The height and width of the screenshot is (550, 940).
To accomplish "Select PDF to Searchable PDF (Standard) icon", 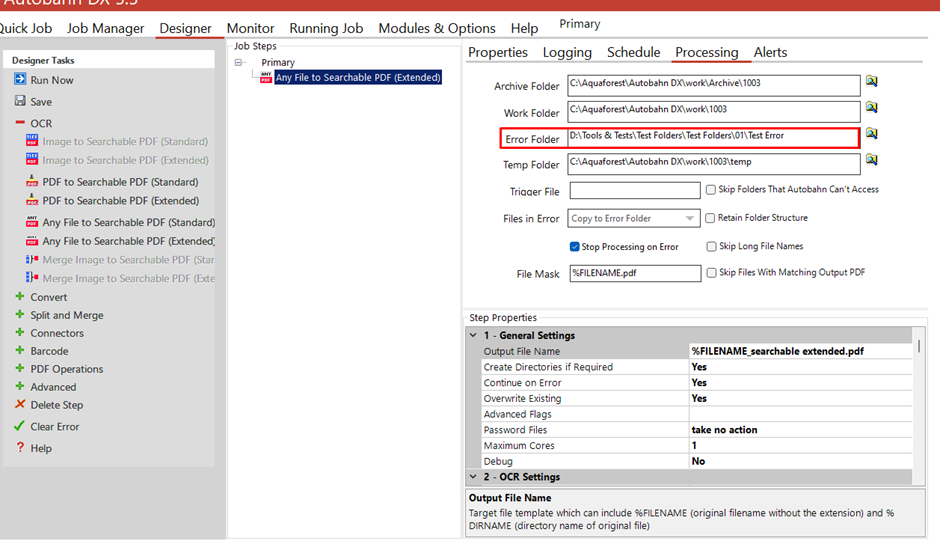I will point(32,181).
